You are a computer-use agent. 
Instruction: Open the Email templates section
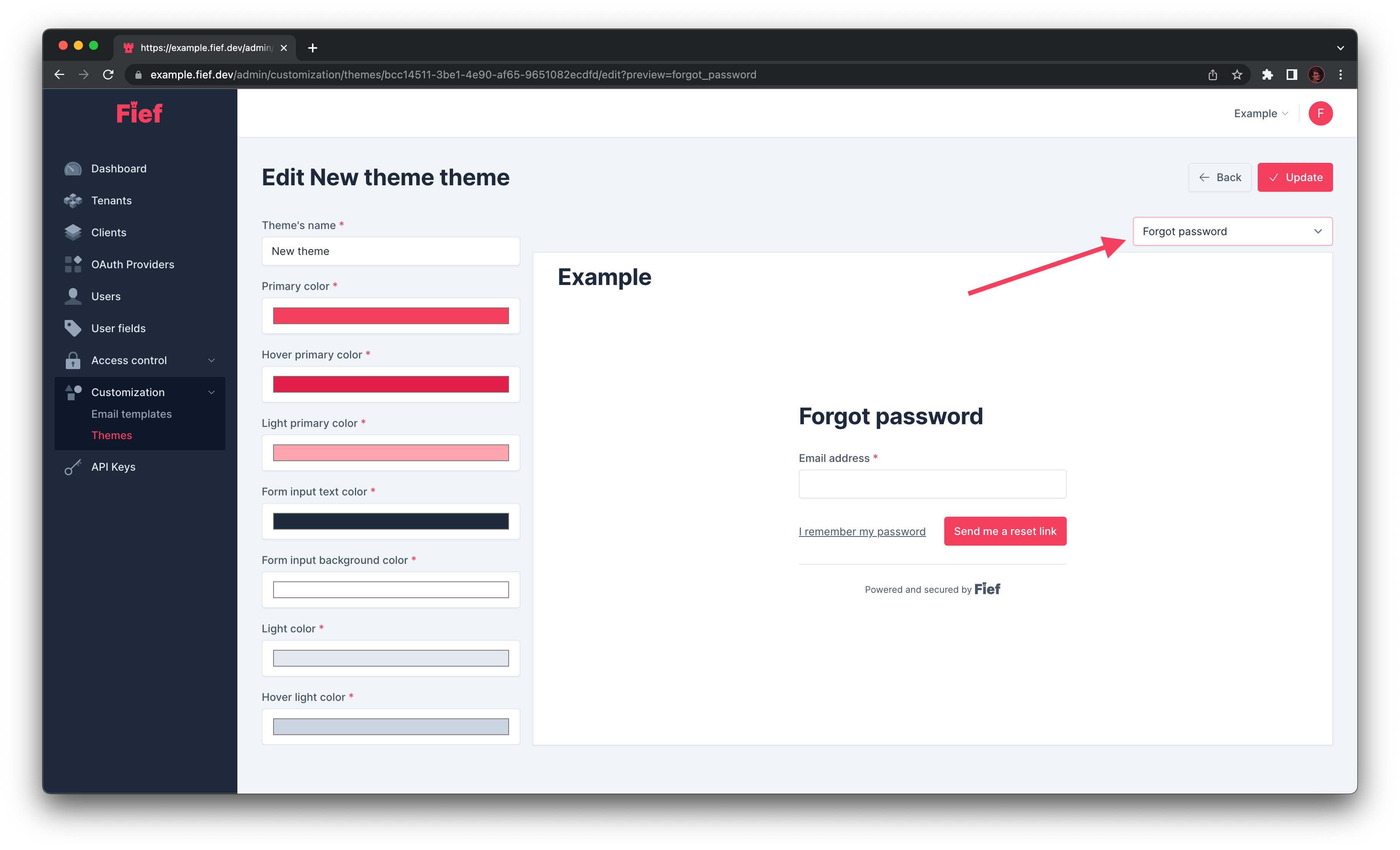[131, 413]
